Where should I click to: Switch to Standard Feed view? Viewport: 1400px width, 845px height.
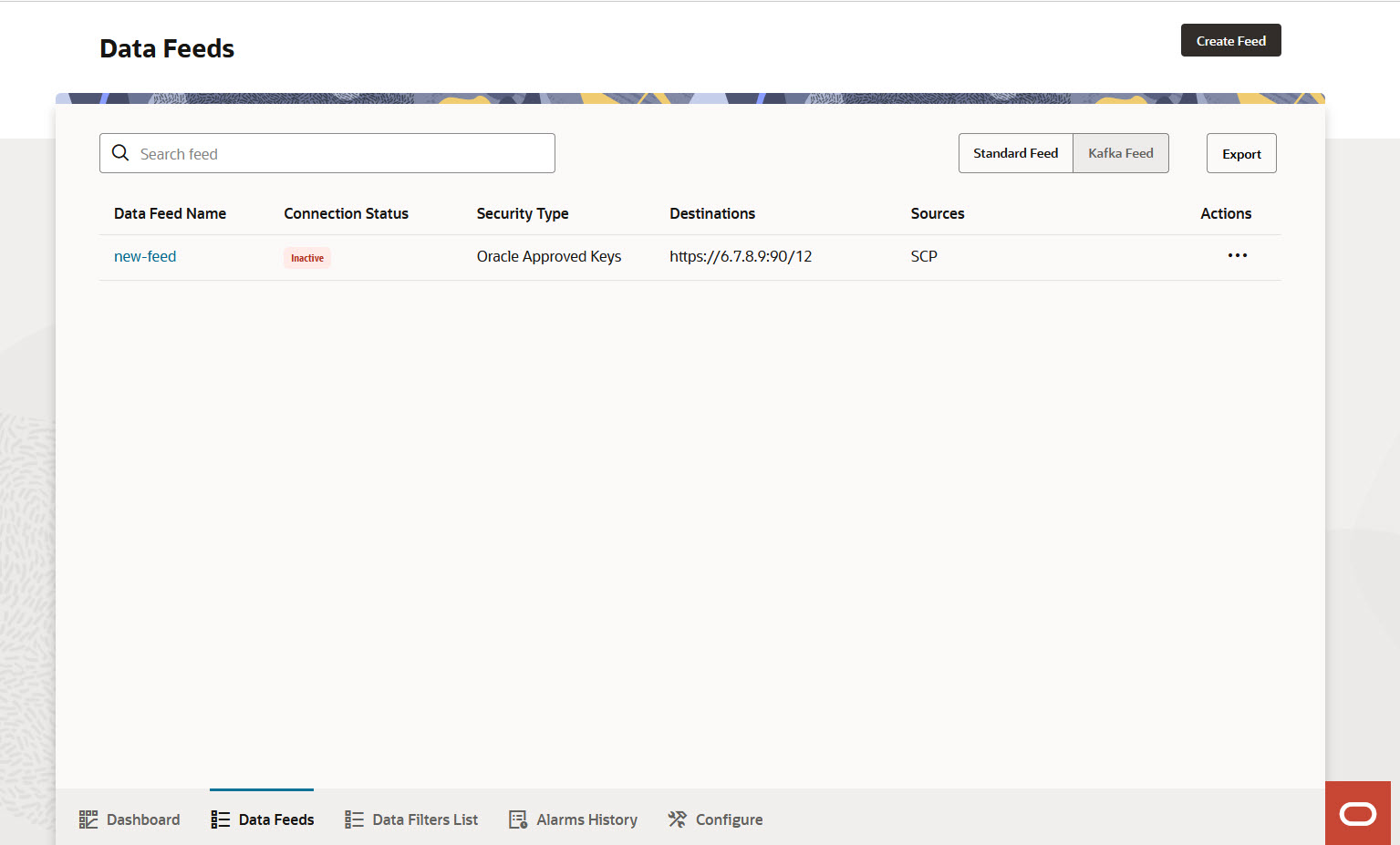[x=1015, y=152]
